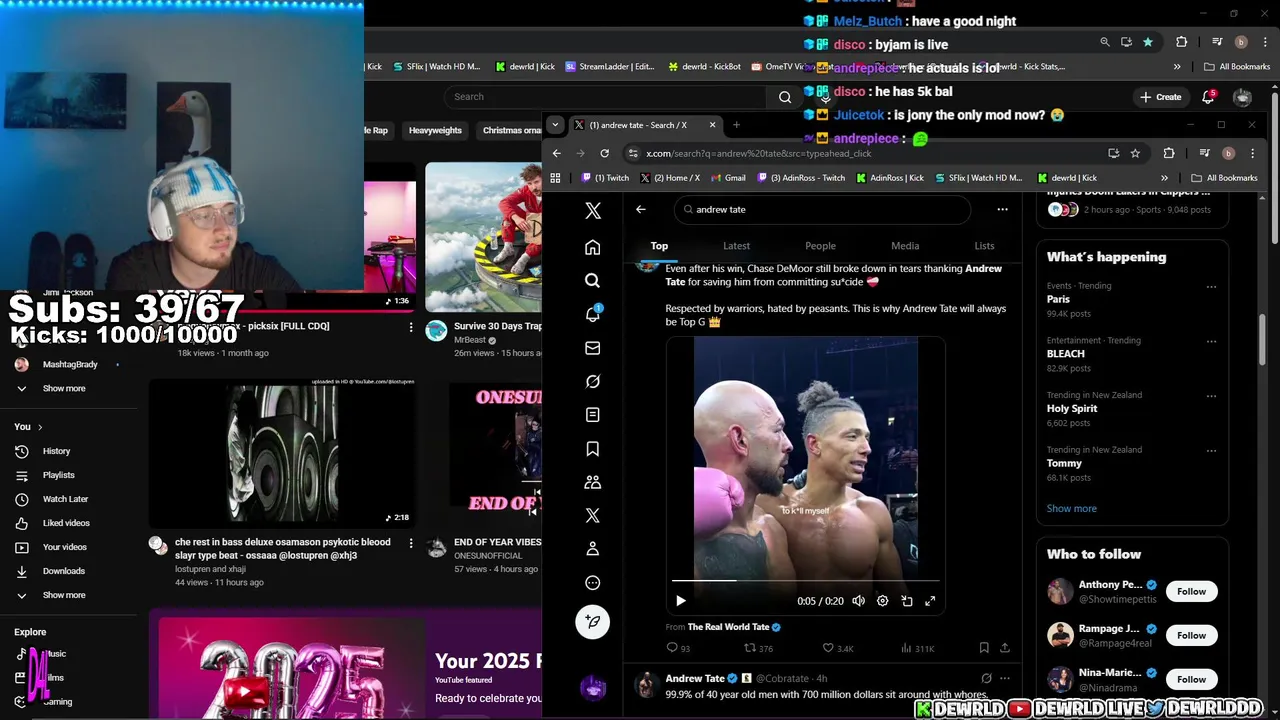Open account avatar at X sidebar bottom
Viewport: 1280px width, 720px height.
pos(593,688)
